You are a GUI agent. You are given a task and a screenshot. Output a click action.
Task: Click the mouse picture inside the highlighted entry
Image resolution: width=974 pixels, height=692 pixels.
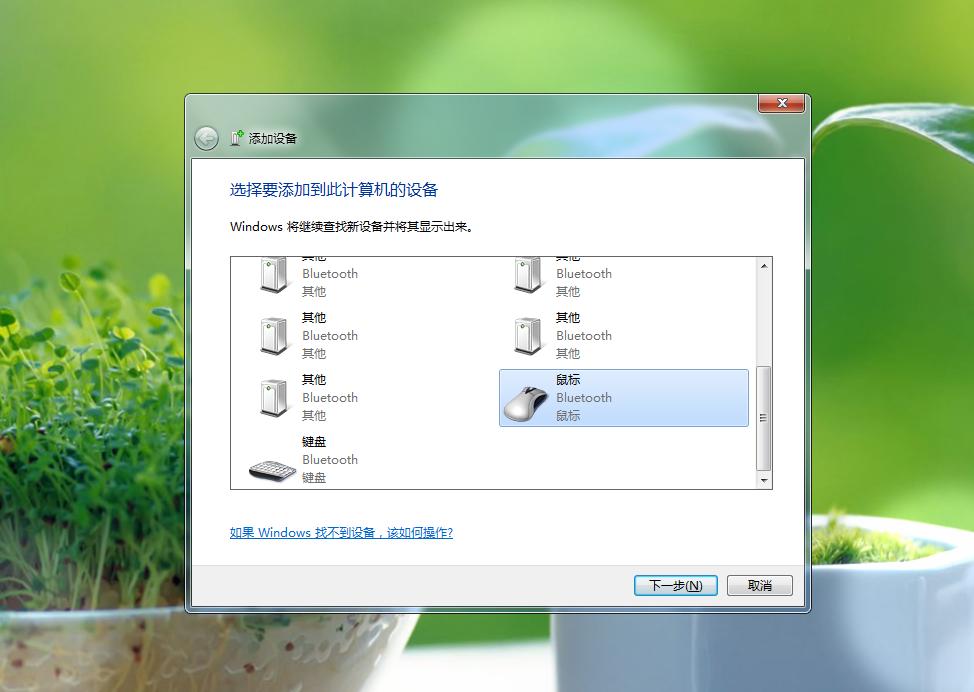(527, 400)
